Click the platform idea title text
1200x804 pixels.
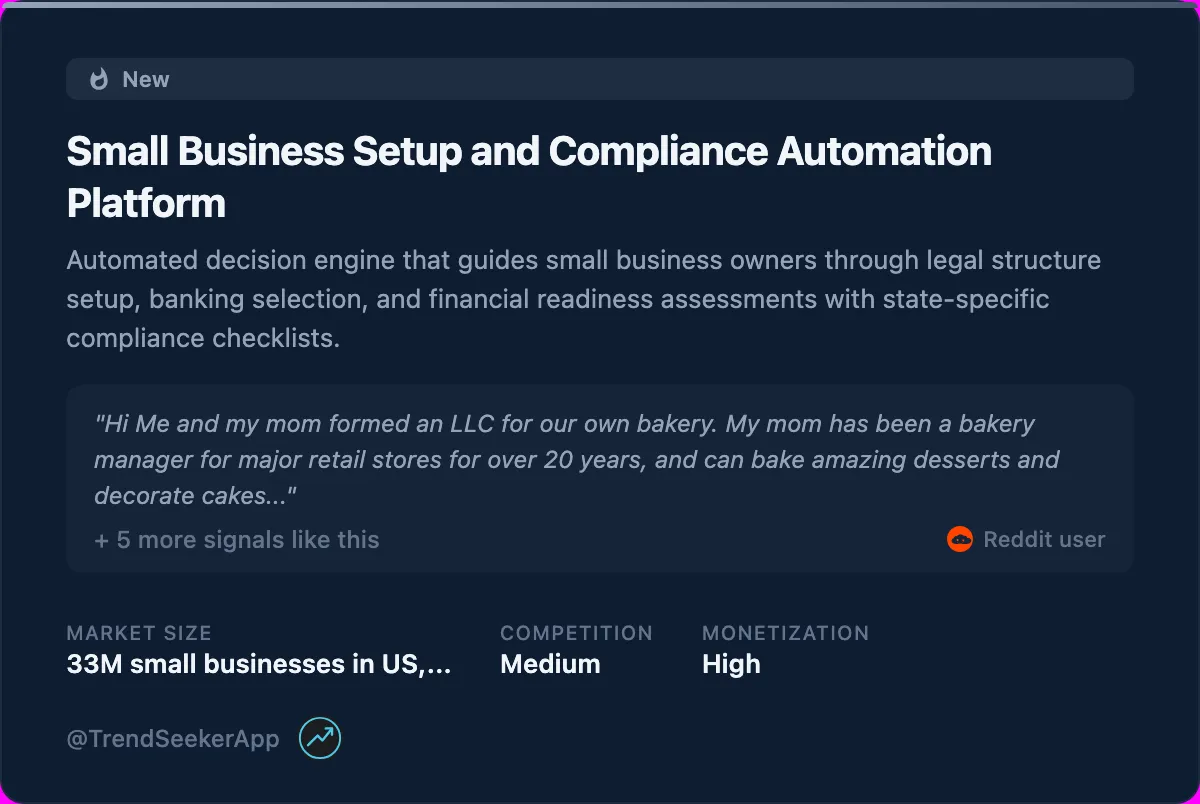point(528,176)
